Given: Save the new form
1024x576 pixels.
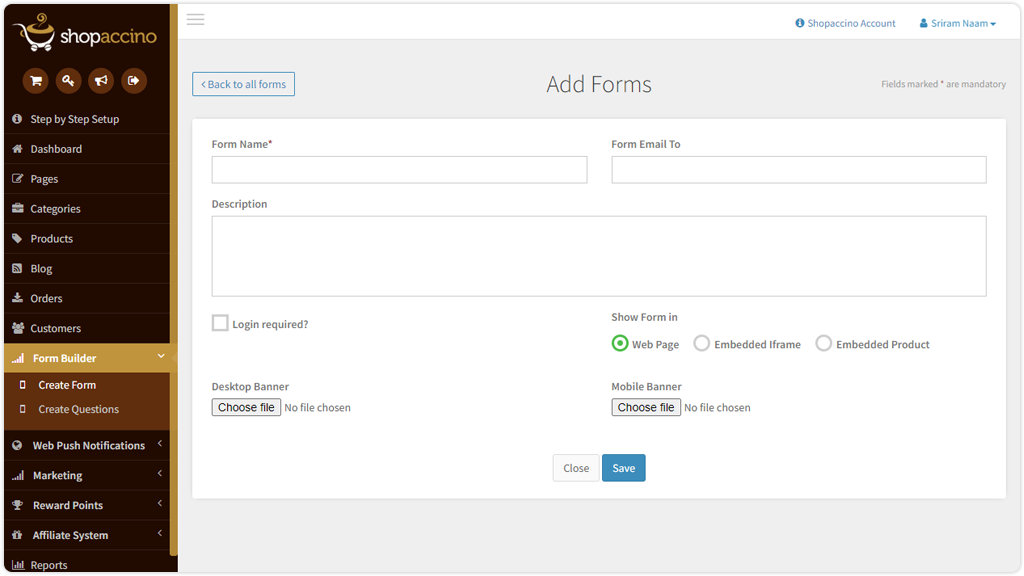Looking at the screenshot, I should pyautogui.click(x=623, y=467).
